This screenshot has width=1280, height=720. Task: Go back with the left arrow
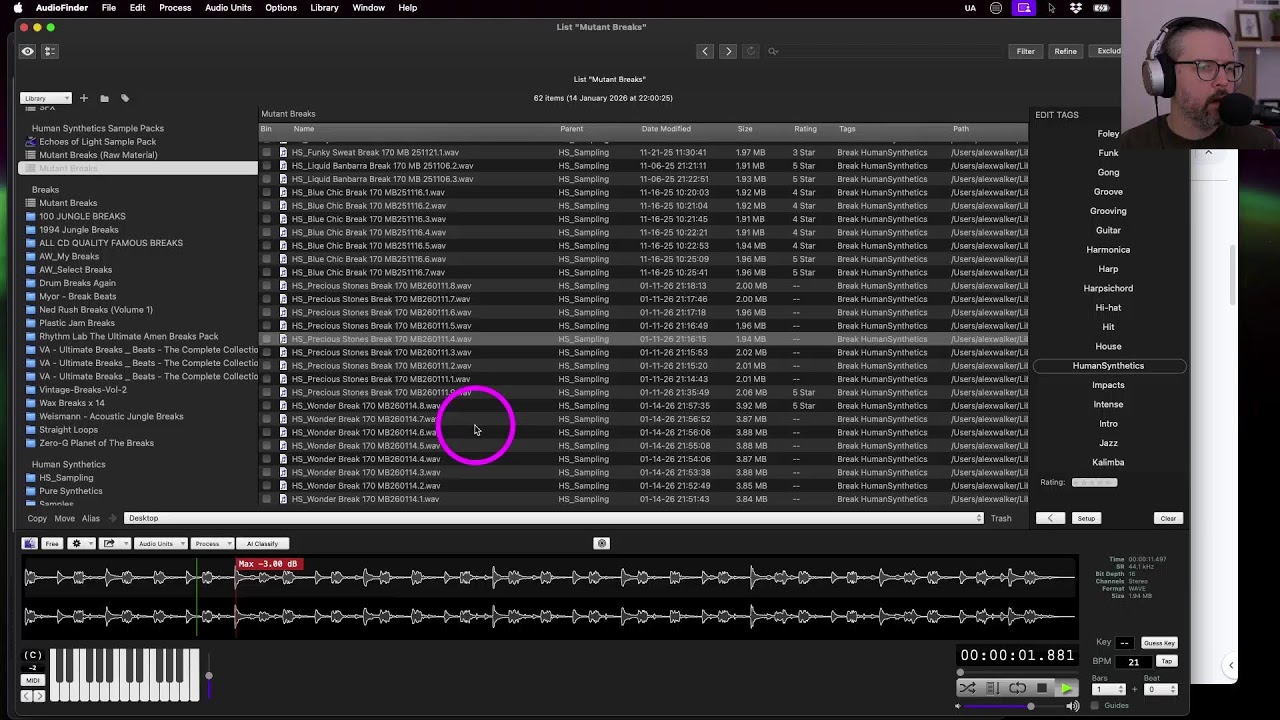pos(705,51)
